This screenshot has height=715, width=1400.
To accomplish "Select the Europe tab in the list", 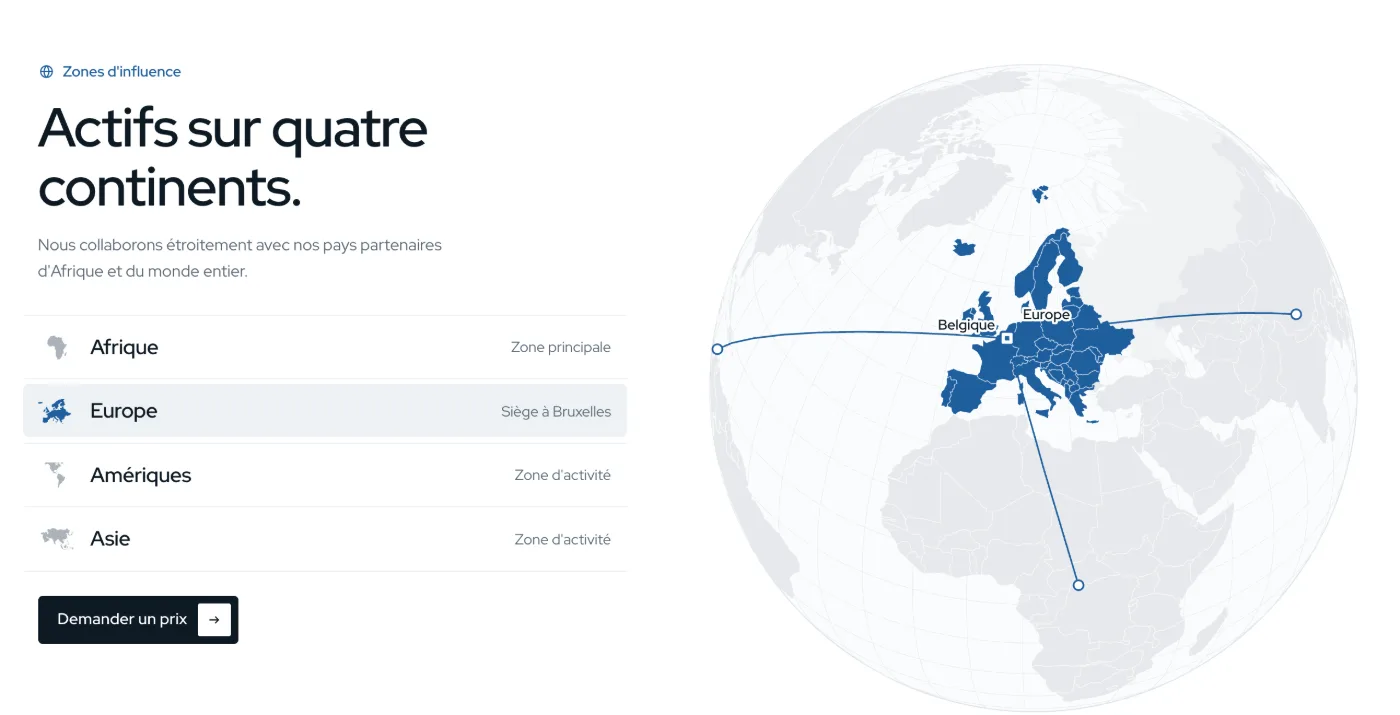I will pos(325,411).
